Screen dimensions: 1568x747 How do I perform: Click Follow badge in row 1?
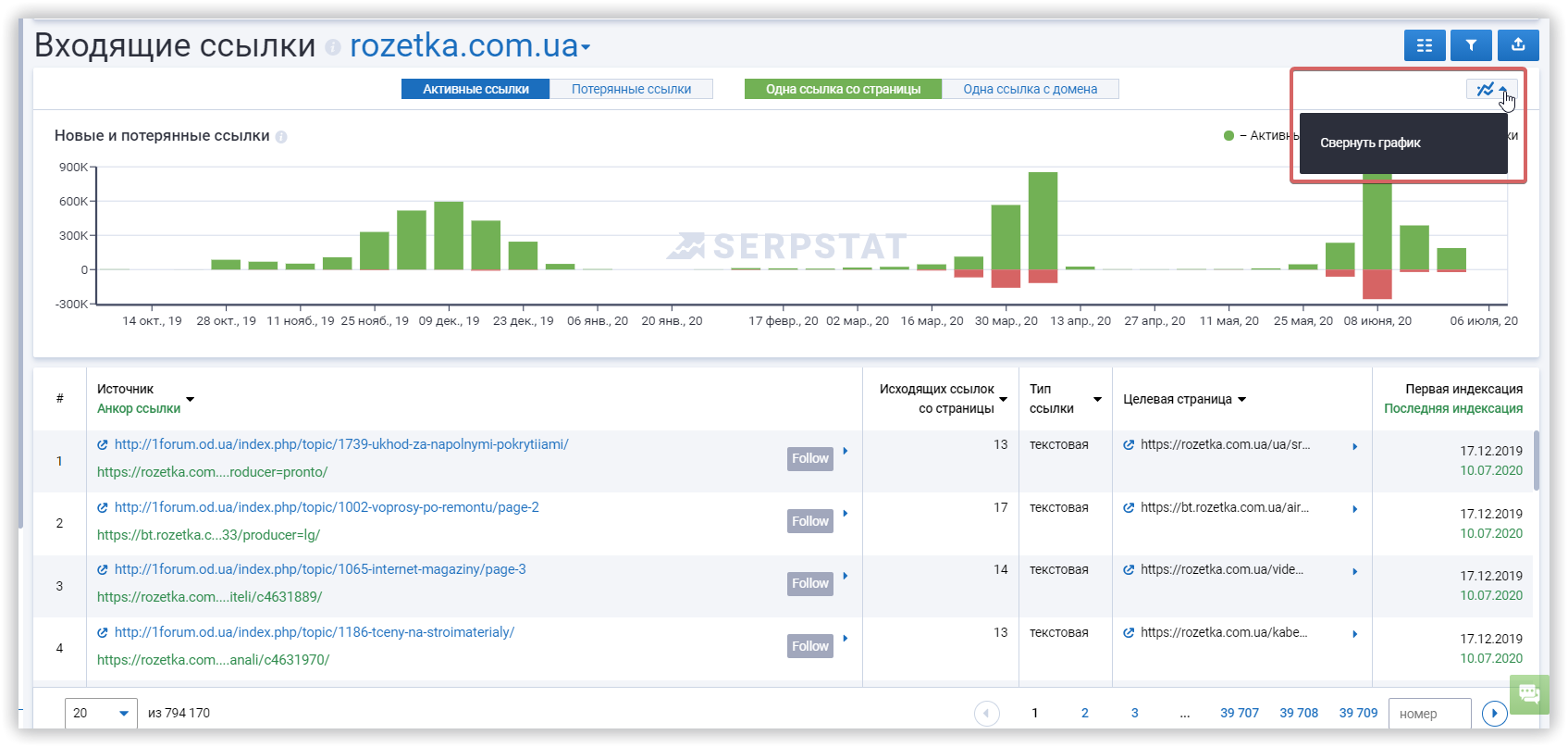point(810,458)
